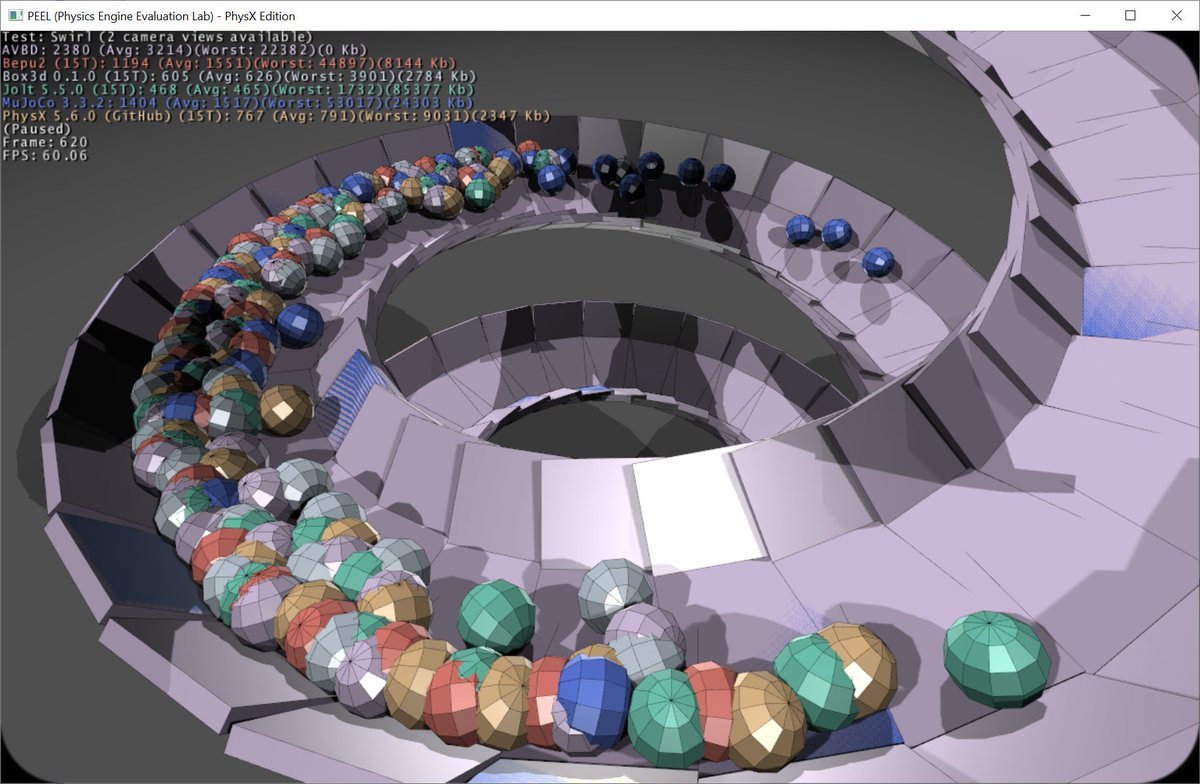Click the blue 'MuJoCo 3.3.2' stats line
The width and height of the screenshot is (1200, 784).
[x=238, y=102]
